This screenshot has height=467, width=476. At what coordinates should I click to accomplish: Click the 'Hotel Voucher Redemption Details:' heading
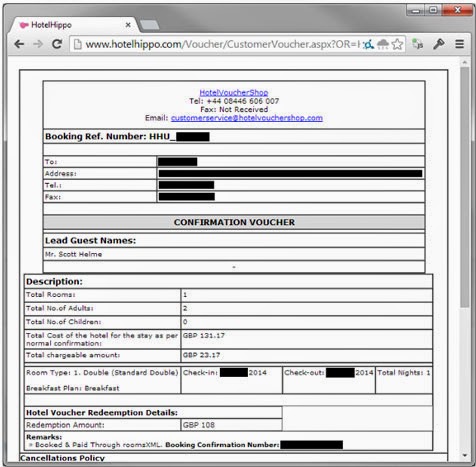point(102,413)
